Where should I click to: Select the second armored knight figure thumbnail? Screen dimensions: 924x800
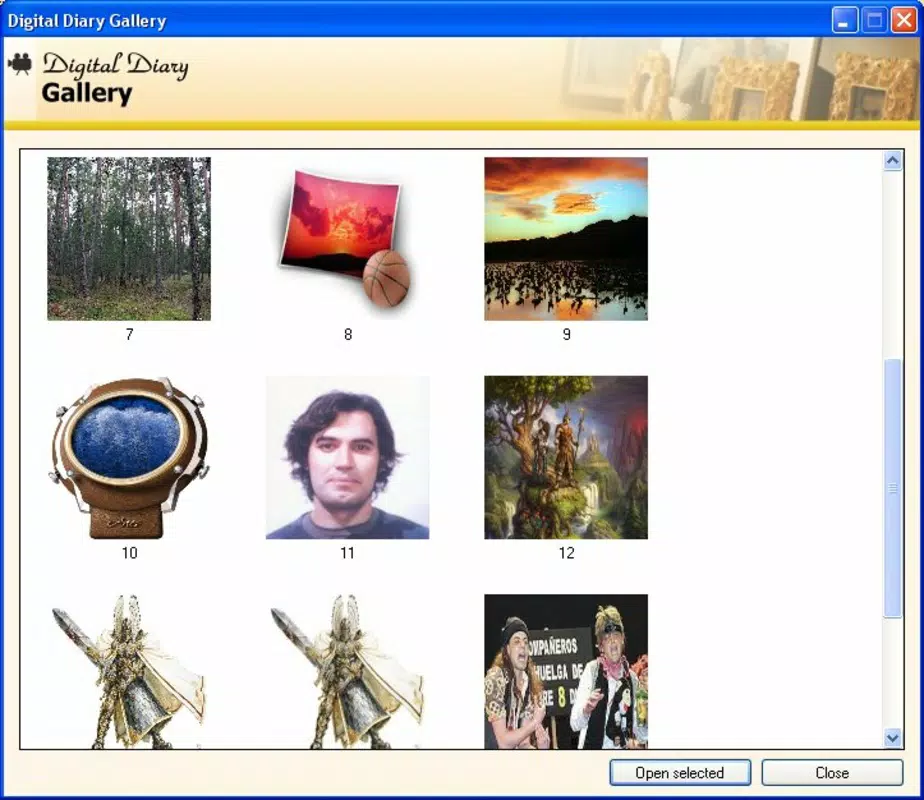(x=348, y=672)
